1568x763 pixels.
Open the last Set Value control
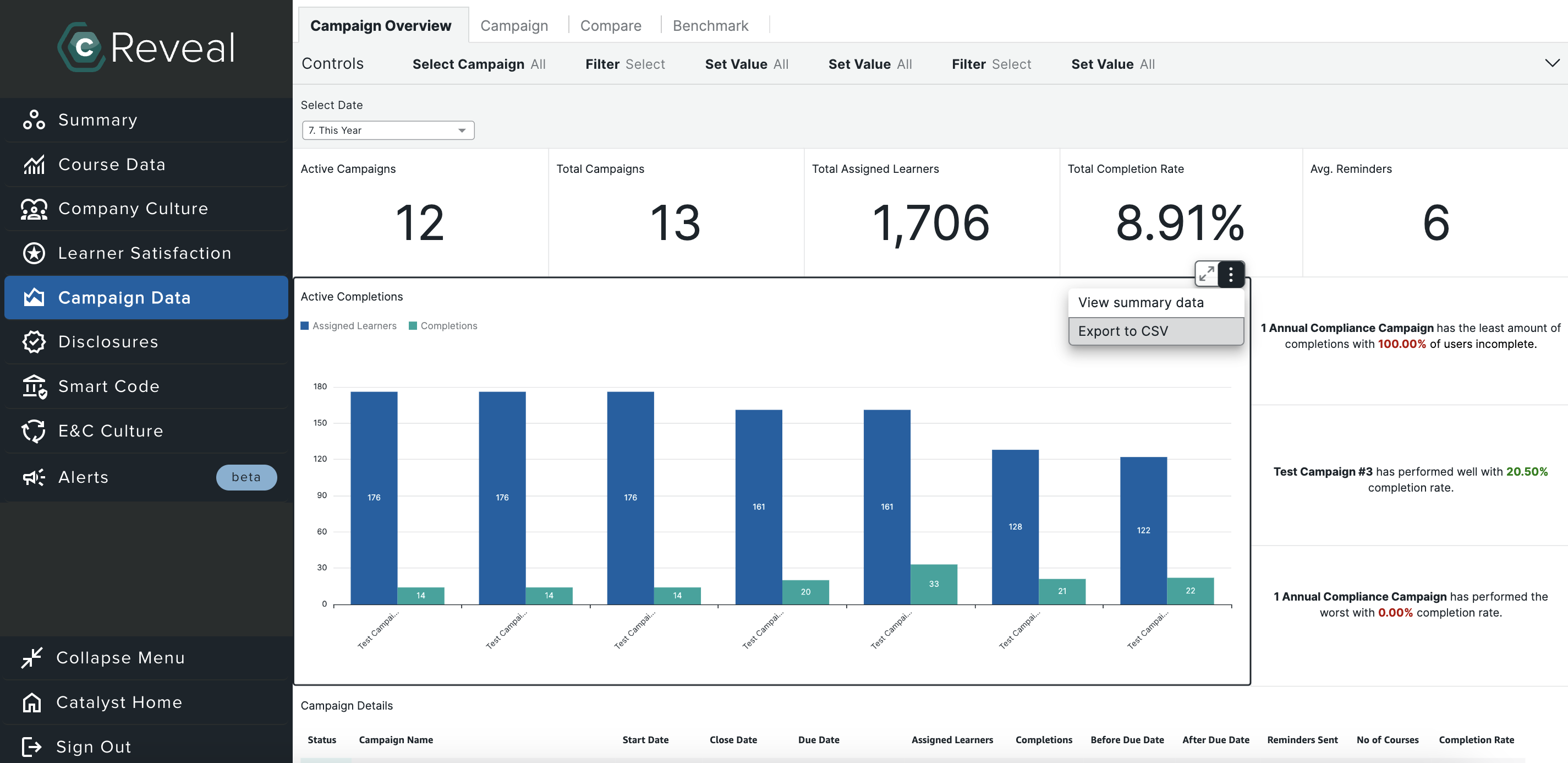point(1112,64)
